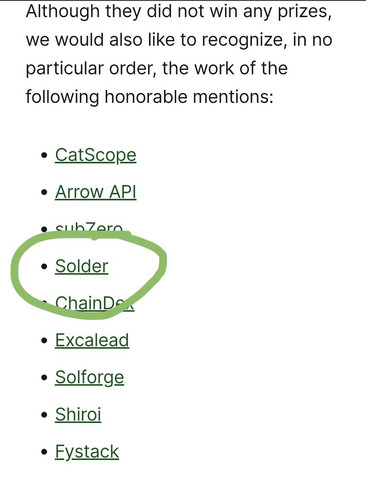Open the circled Solder link
Viewport: 366px width, 500px height.
click(82, 266)
